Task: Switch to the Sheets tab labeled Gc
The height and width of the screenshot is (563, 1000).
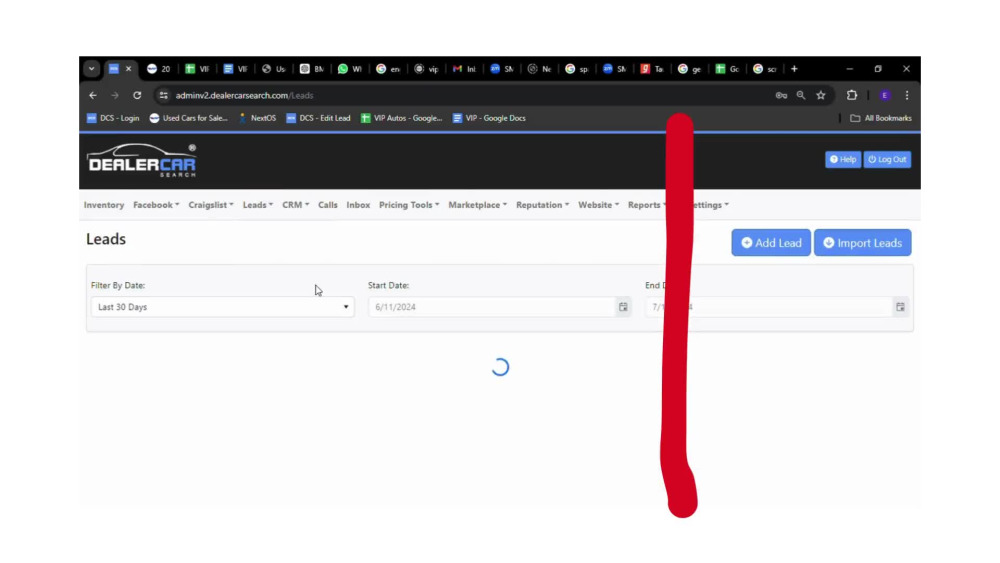Action: click(x=727, y=69)
